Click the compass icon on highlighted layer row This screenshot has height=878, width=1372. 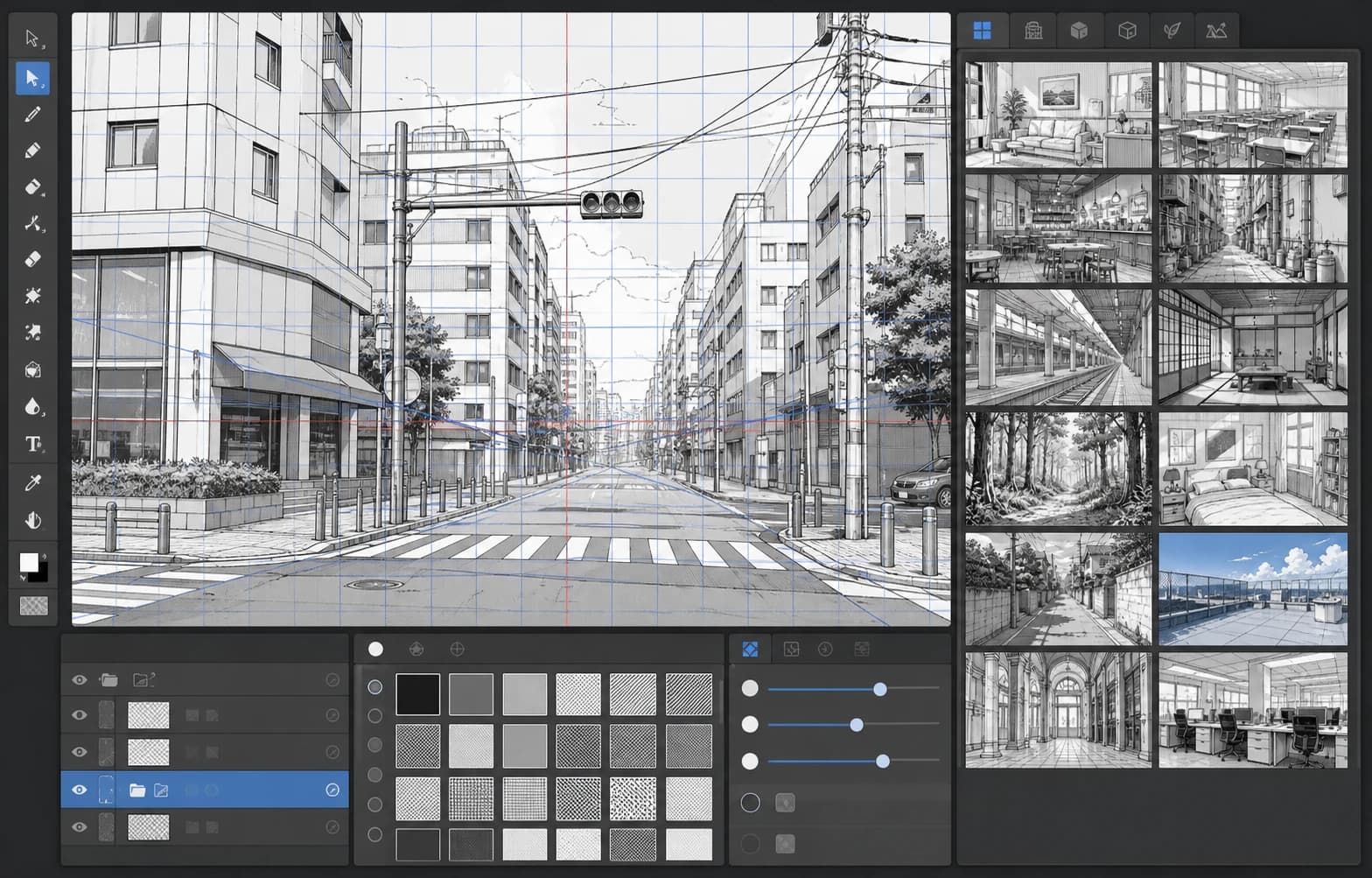[332, 790]
